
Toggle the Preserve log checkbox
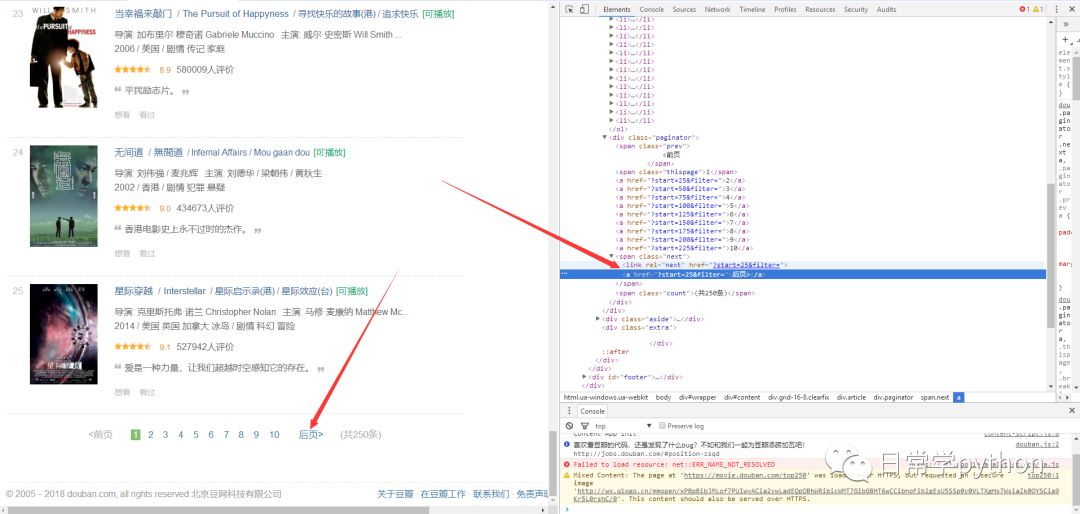662,426
